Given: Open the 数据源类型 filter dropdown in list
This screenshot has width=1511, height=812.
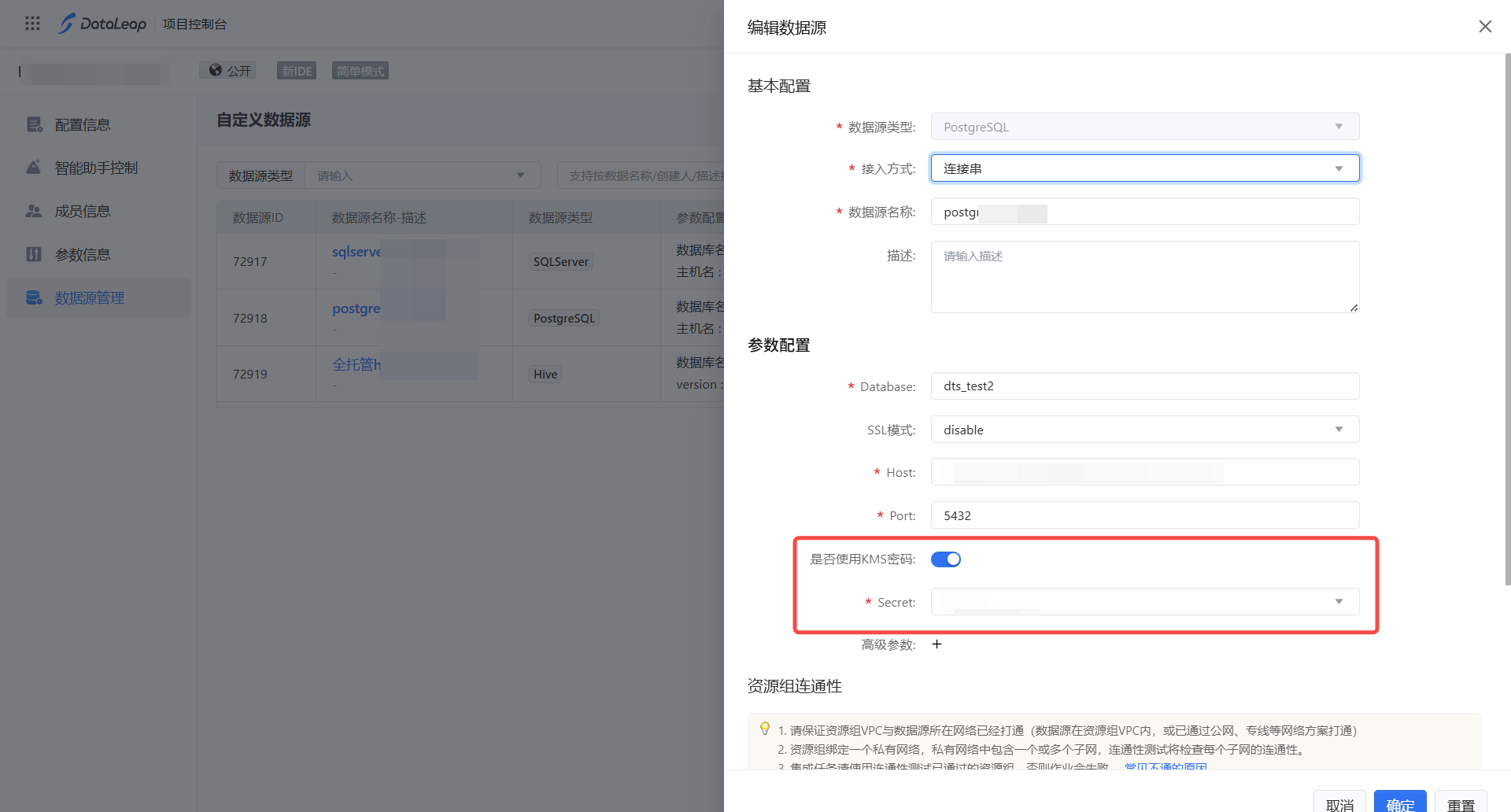Looking at the screenshot, I should tap(423, 175).
